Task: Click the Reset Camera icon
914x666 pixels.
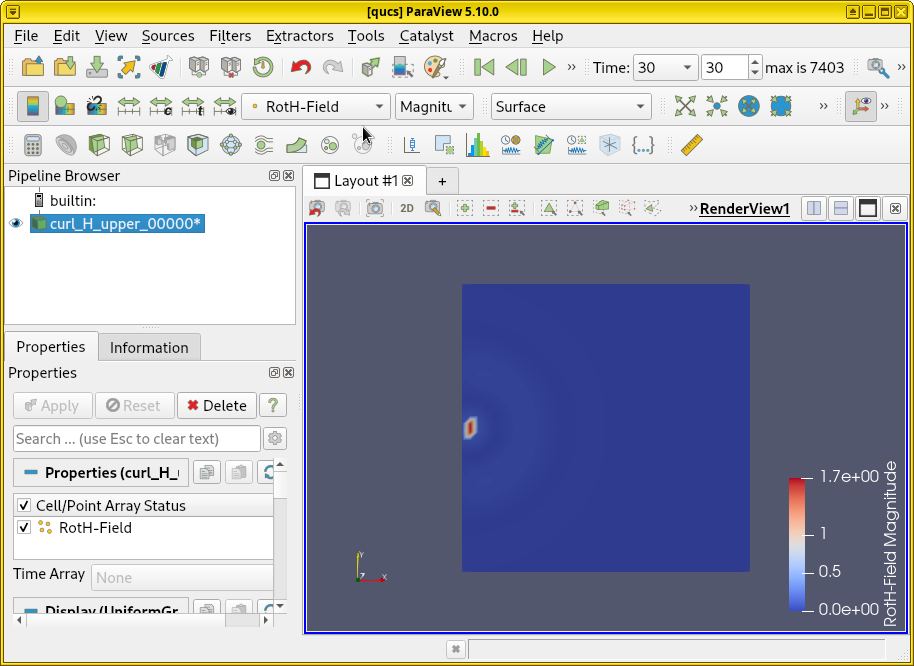Action: tap(685, 106)
